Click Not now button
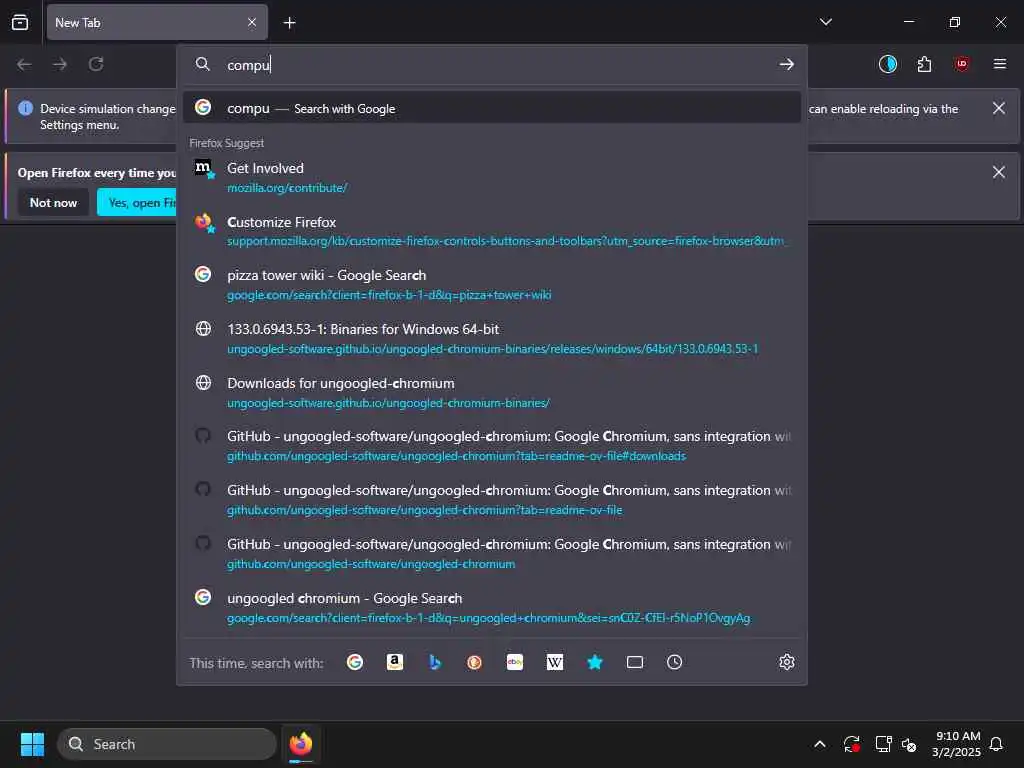The height and width of the screenshot is (768, 1024). (54, 202)
